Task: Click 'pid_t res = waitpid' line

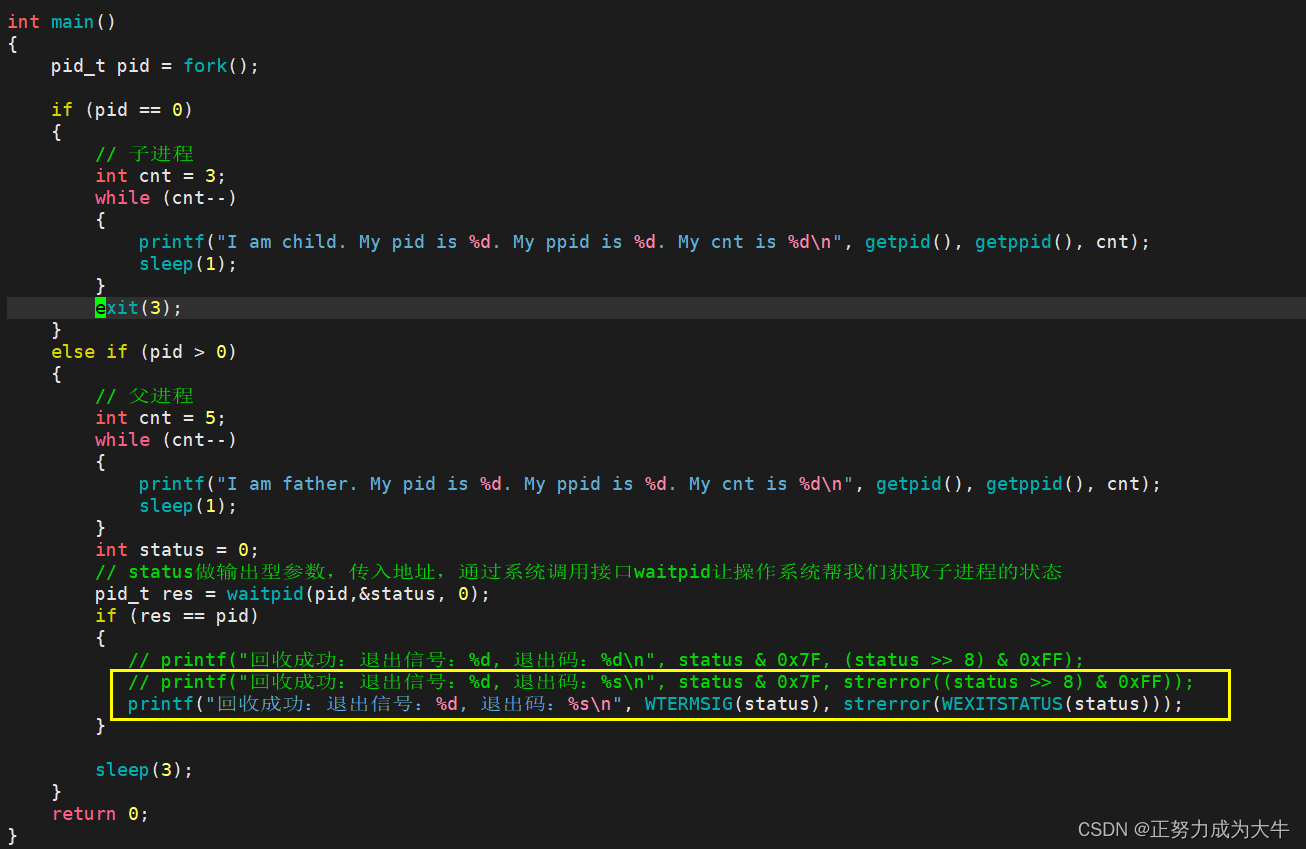Action: click(x=293, y=593)
